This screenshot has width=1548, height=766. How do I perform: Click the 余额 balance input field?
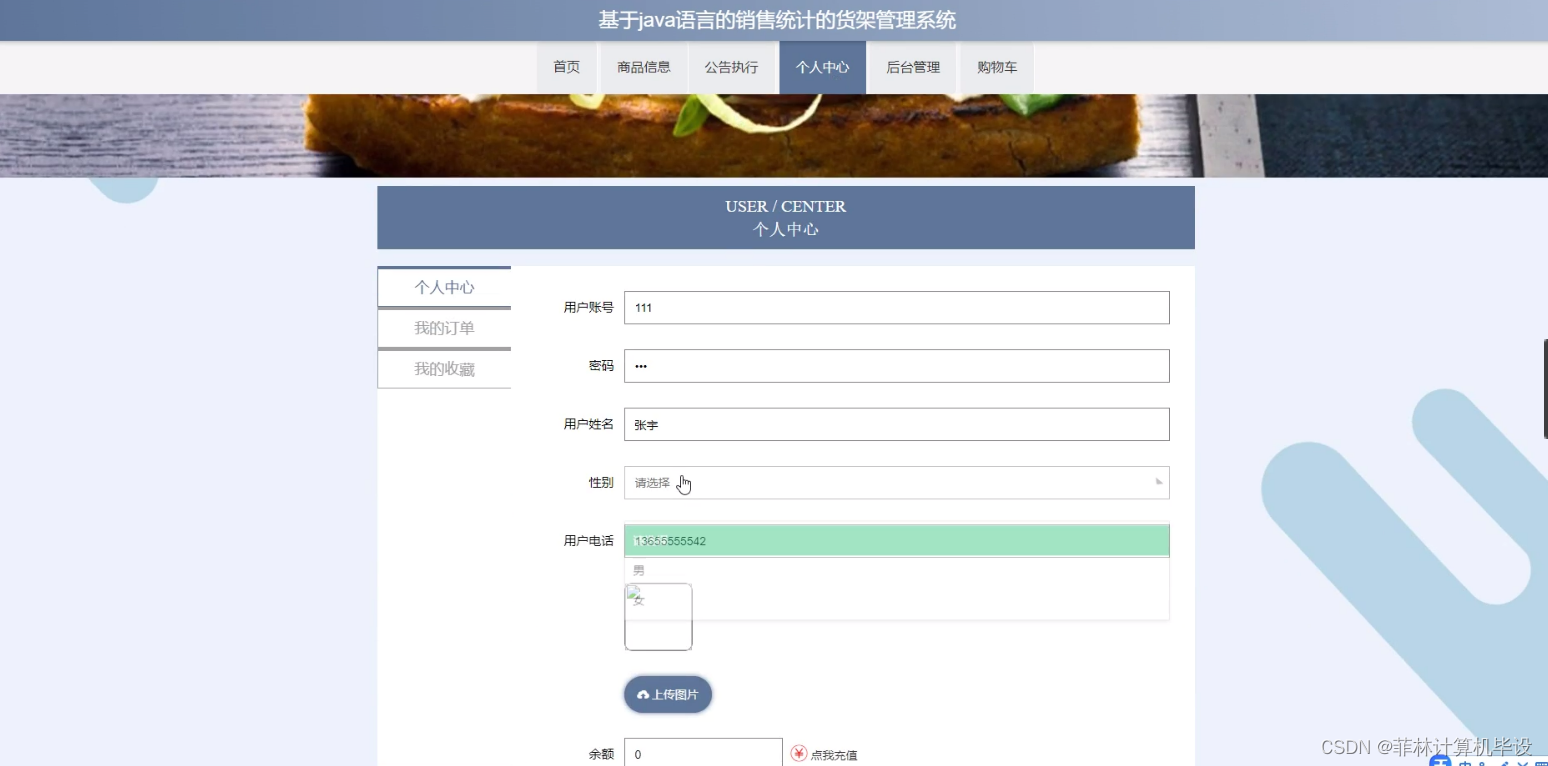pos(703,754)
